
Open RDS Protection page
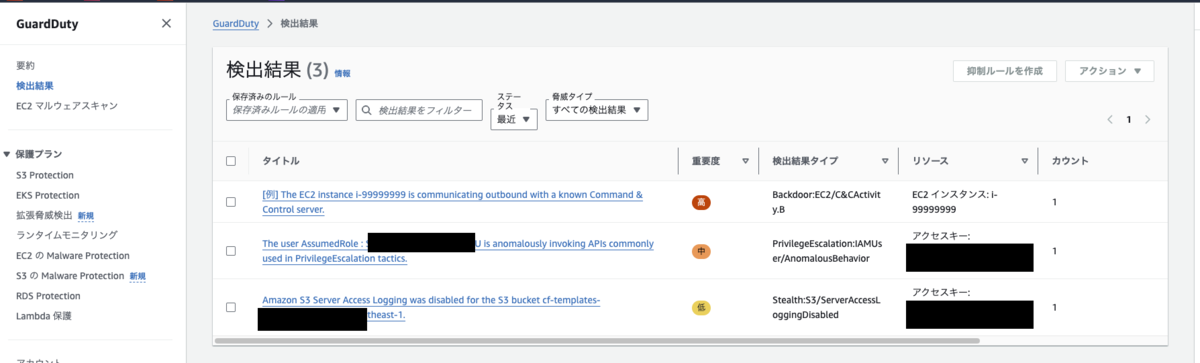pyautogui.click(x=48, y=295)
